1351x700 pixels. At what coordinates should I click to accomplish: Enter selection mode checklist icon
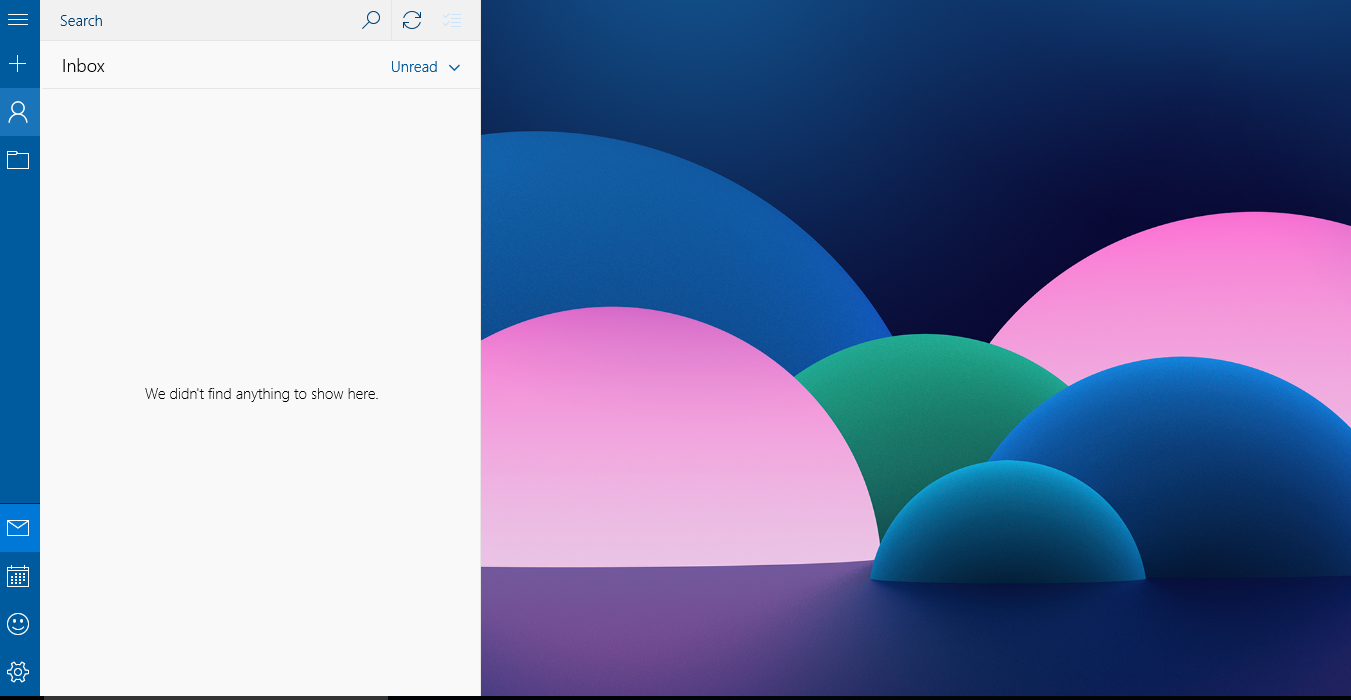(452, 20)
